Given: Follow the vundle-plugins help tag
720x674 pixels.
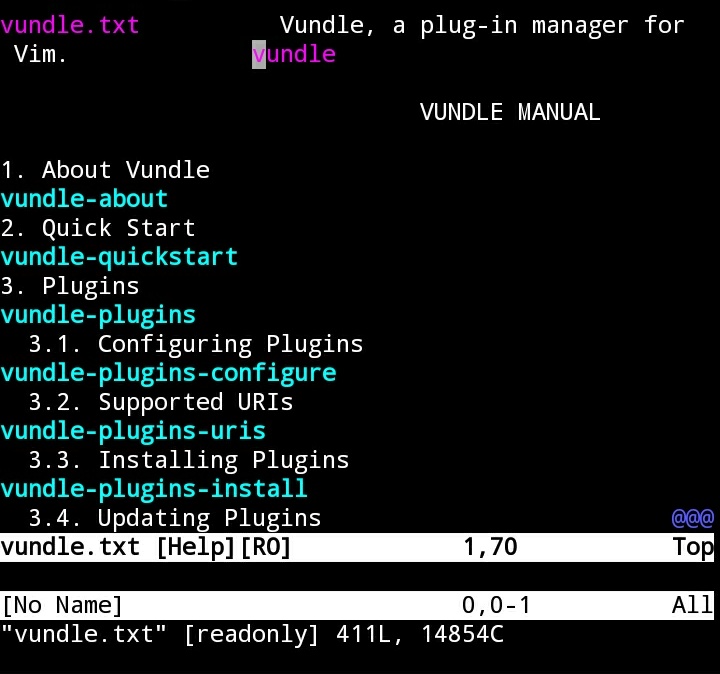Looking at the screenshot, I should (98, 315).
